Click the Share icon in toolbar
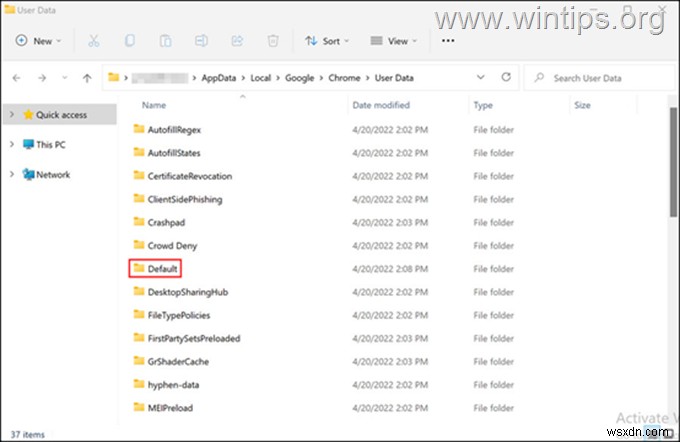The image size is (680, 442). click(237, 41)
